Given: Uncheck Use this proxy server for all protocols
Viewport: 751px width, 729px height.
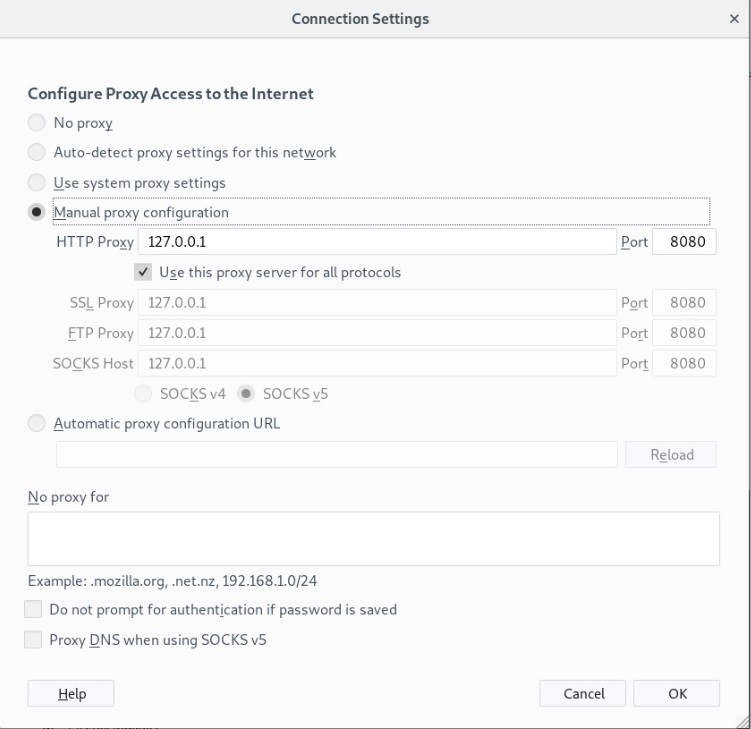Looking at the screenshot, I should [x=144, y=272].
